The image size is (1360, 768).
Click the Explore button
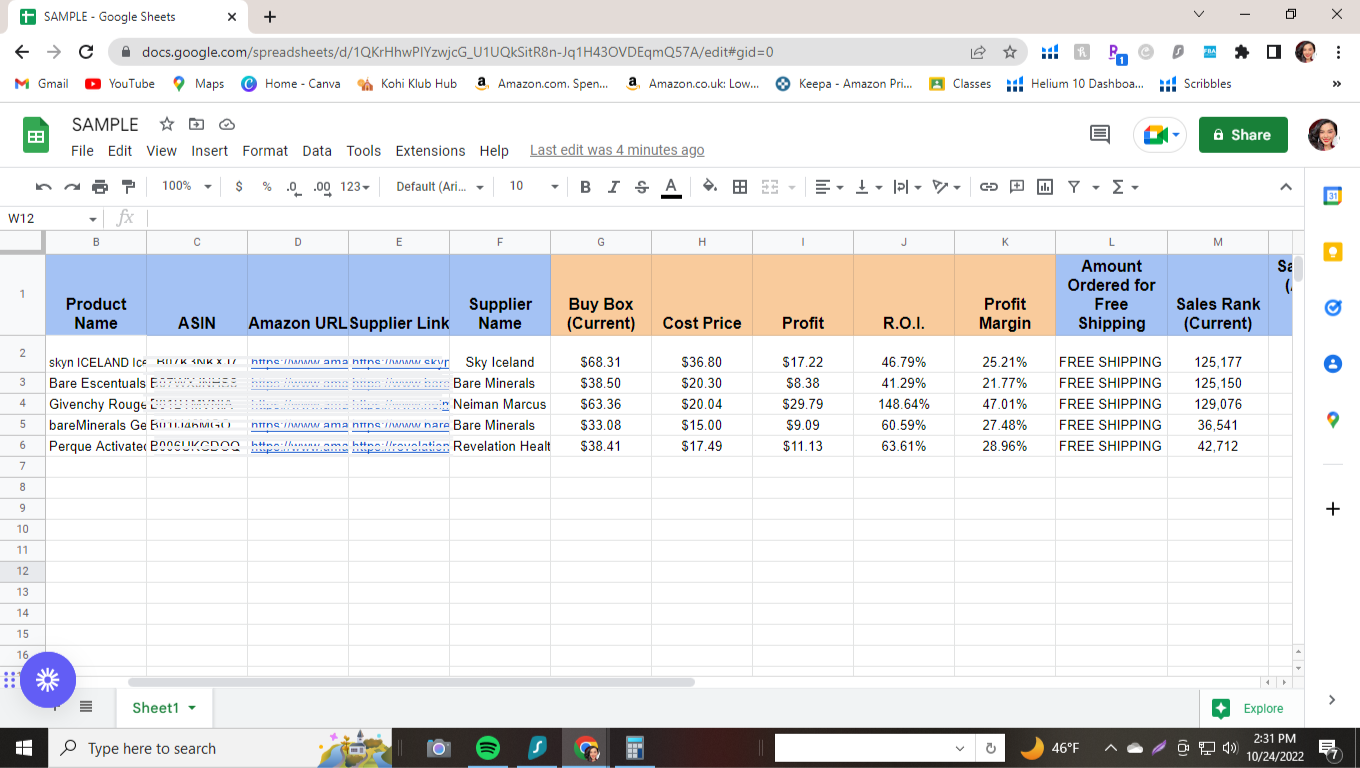pyautogui.click(x=1248, y=709)
